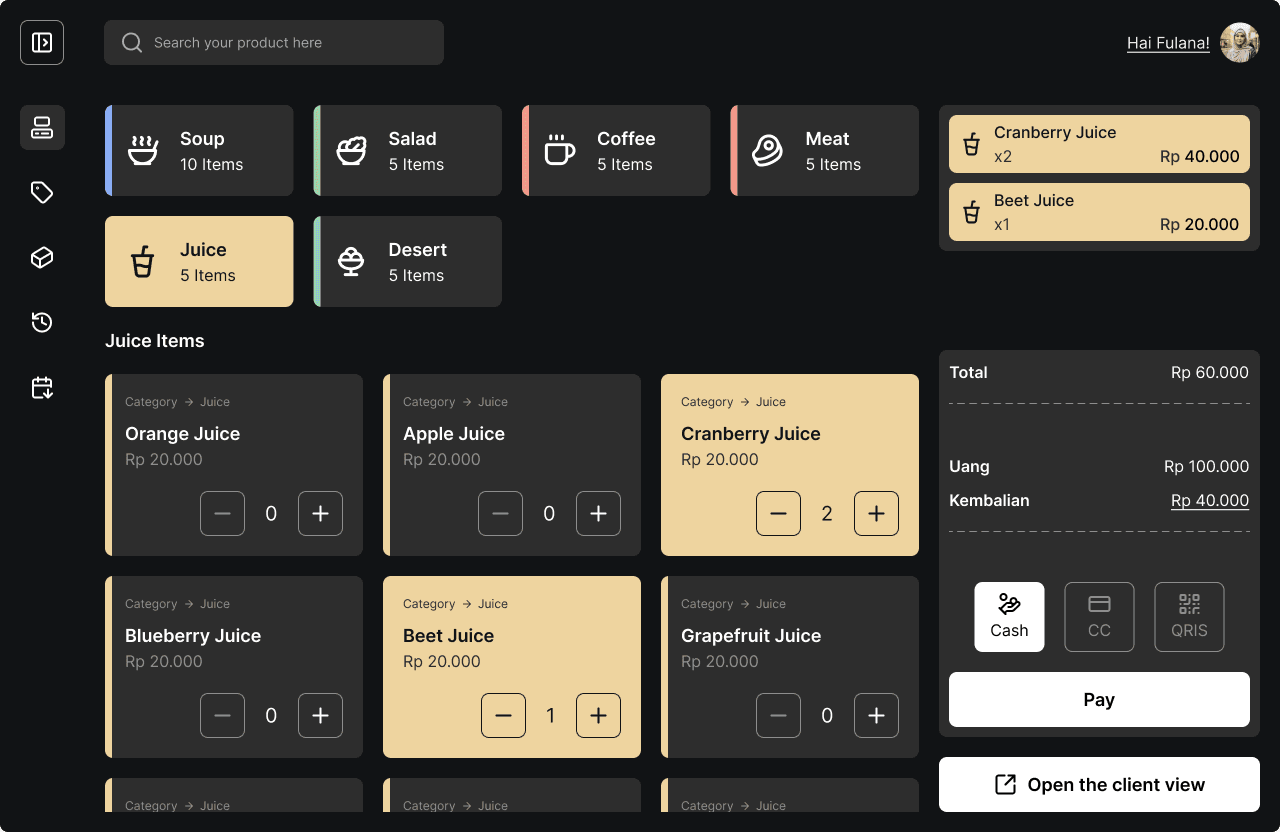Screen dimensions: 1280x832
Task: Decrease Beet Juice quantity
Action: point(503,716)
